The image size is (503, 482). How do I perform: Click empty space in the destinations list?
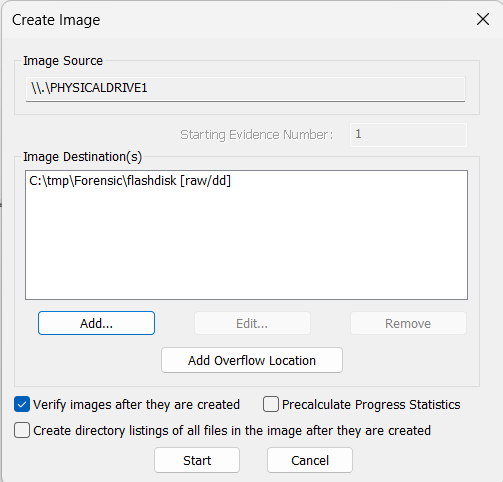click(246, 247)
